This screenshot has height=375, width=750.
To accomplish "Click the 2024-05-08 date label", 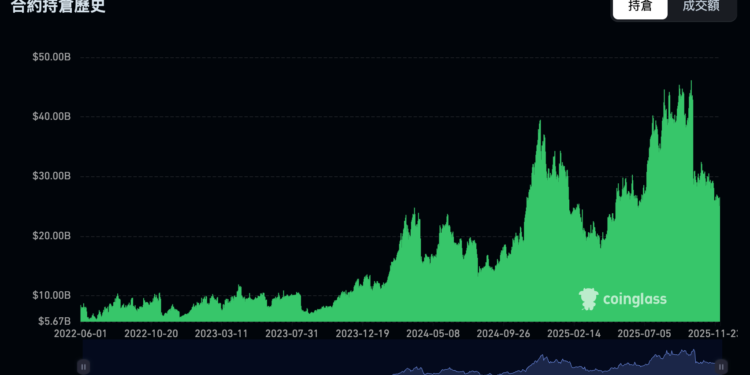I will click(433, 333).
